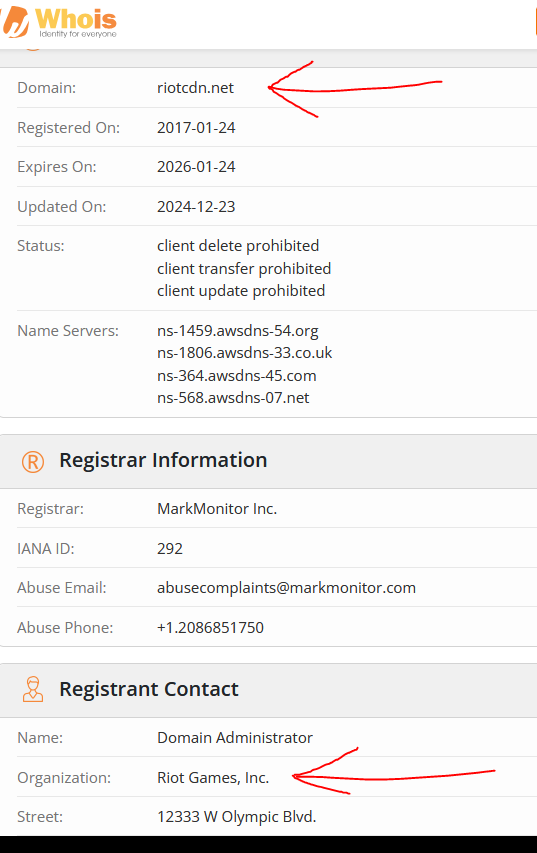The height and width of the screenshot is (853, 537).
Task: Click abusecomplaints@markmonitor.com email
Action: click(x=286, y=588)
